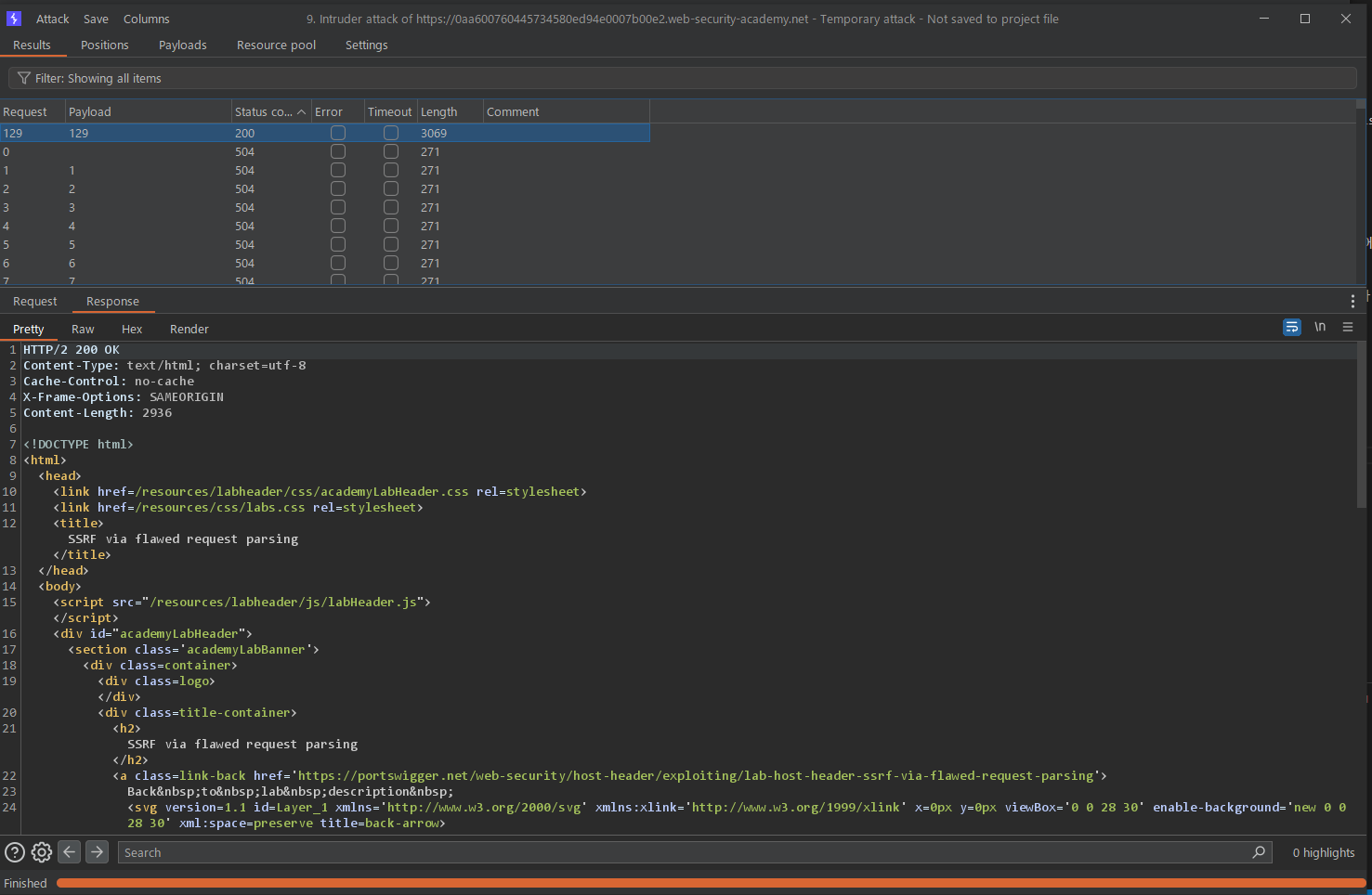
Task: Click the 'Finished' status text
Action: pos(25,883)
